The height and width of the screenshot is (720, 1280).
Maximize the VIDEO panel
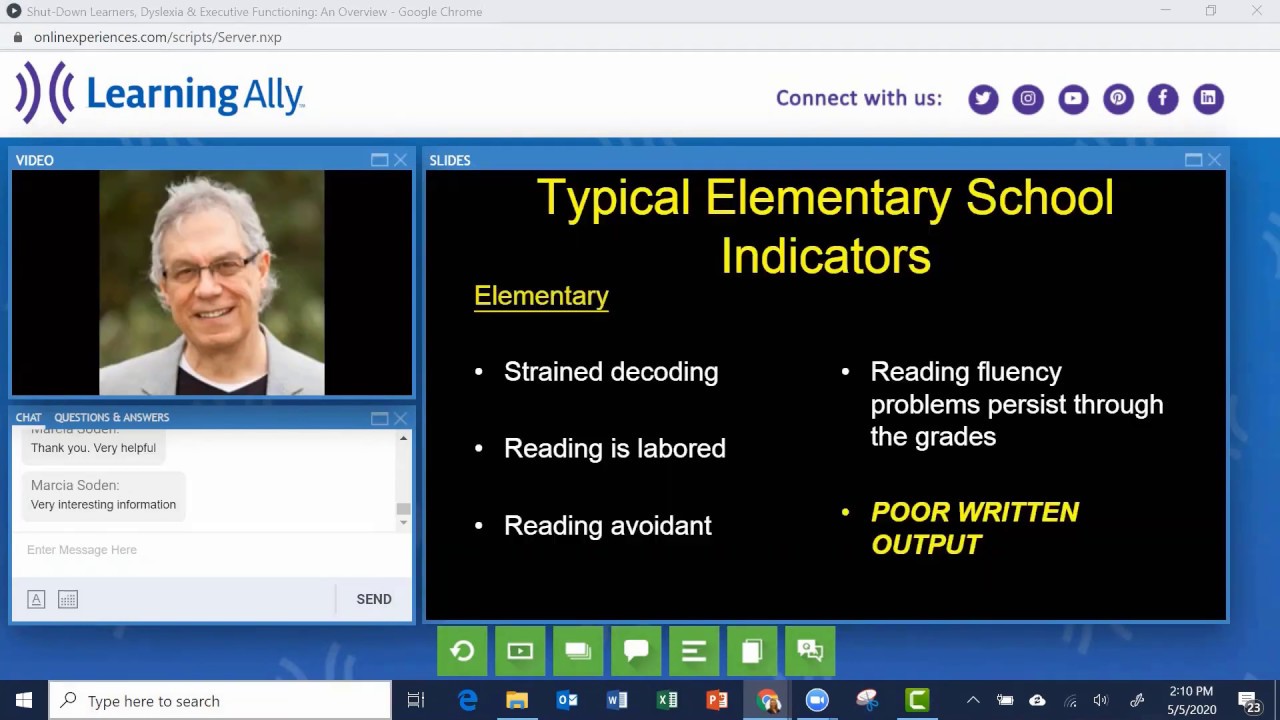(379, 160)
